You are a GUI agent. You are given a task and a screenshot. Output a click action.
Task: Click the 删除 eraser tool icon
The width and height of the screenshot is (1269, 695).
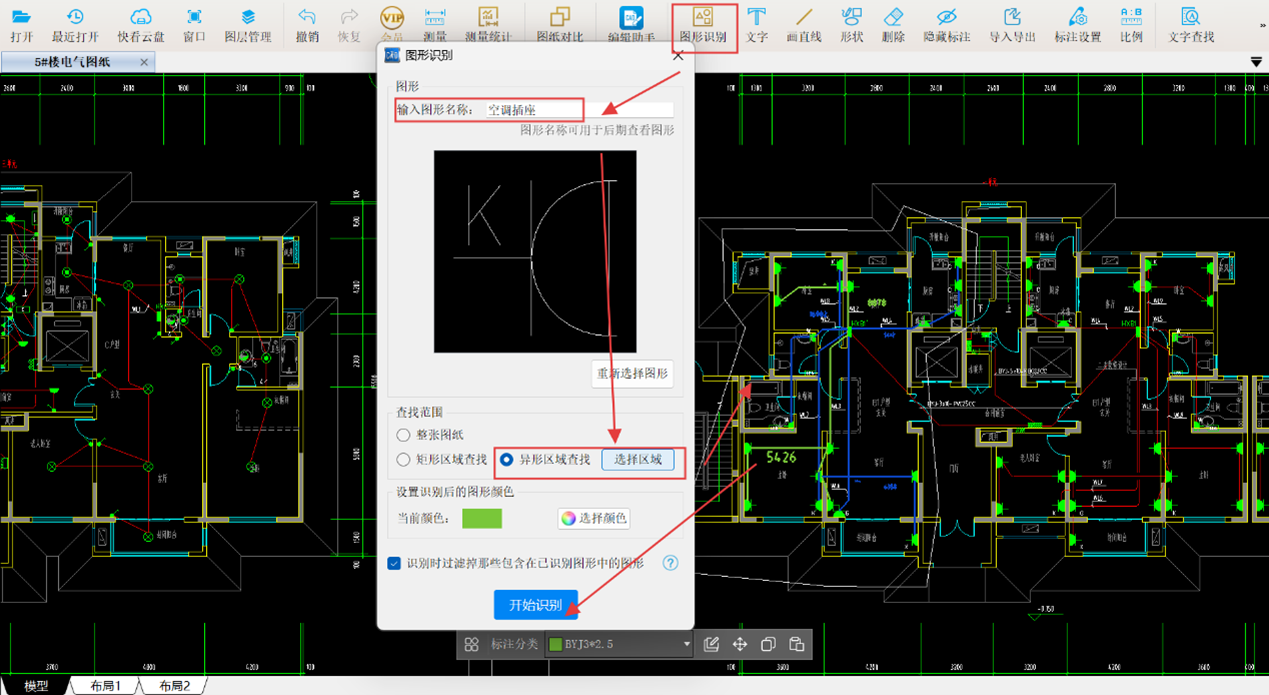(893, 26)
